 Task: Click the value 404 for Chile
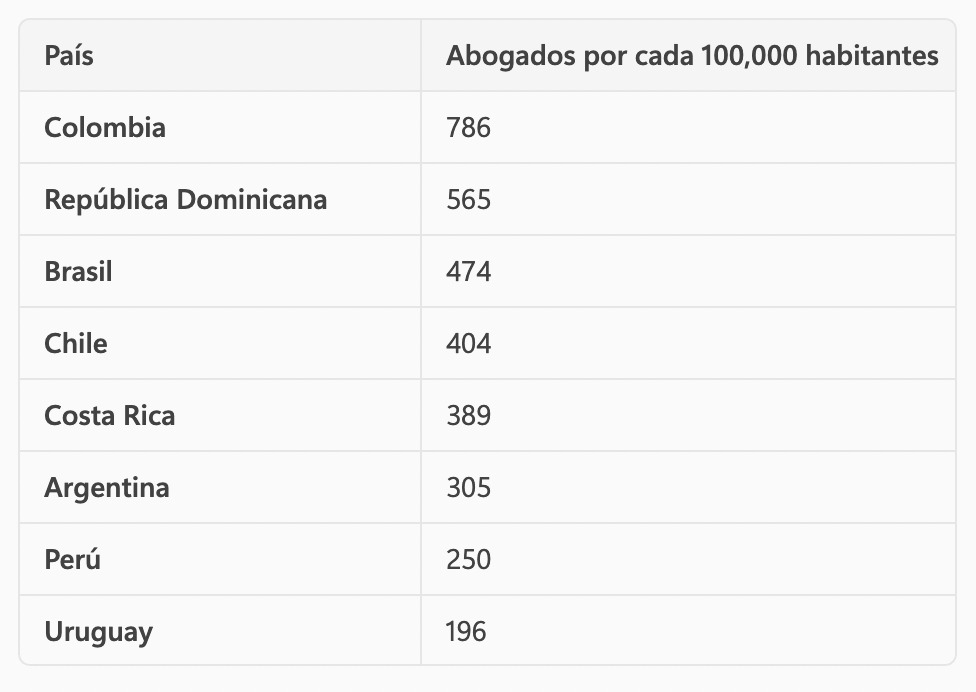469,344
